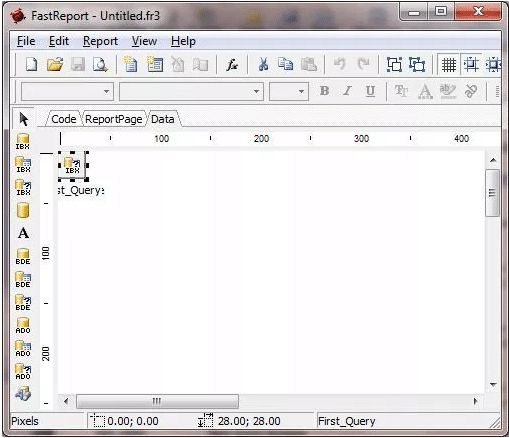This screenshot has height=438, width=509.
Task: Open the page settings icon
Action: (x=200, y=64)
